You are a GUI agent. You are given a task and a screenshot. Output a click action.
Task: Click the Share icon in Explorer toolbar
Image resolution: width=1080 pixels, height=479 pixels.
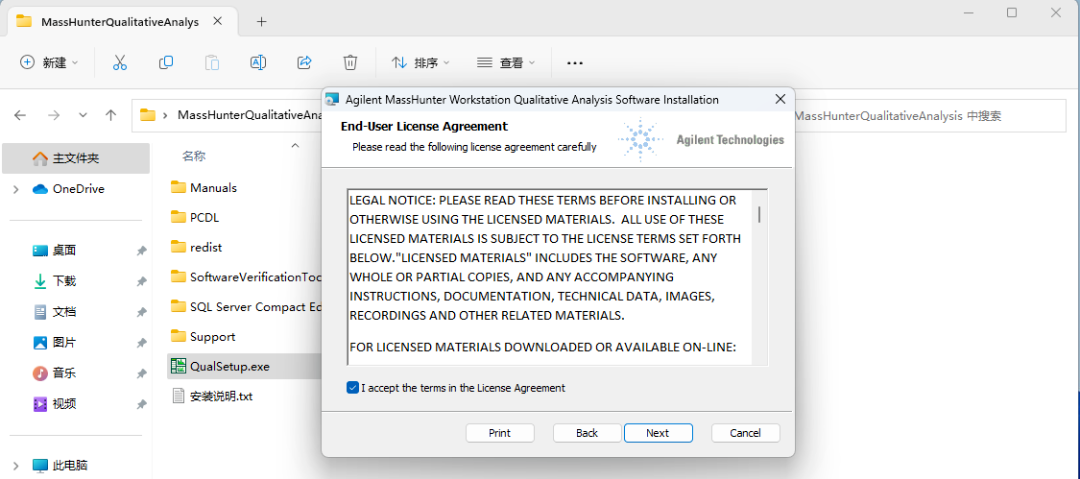point(304,63)
